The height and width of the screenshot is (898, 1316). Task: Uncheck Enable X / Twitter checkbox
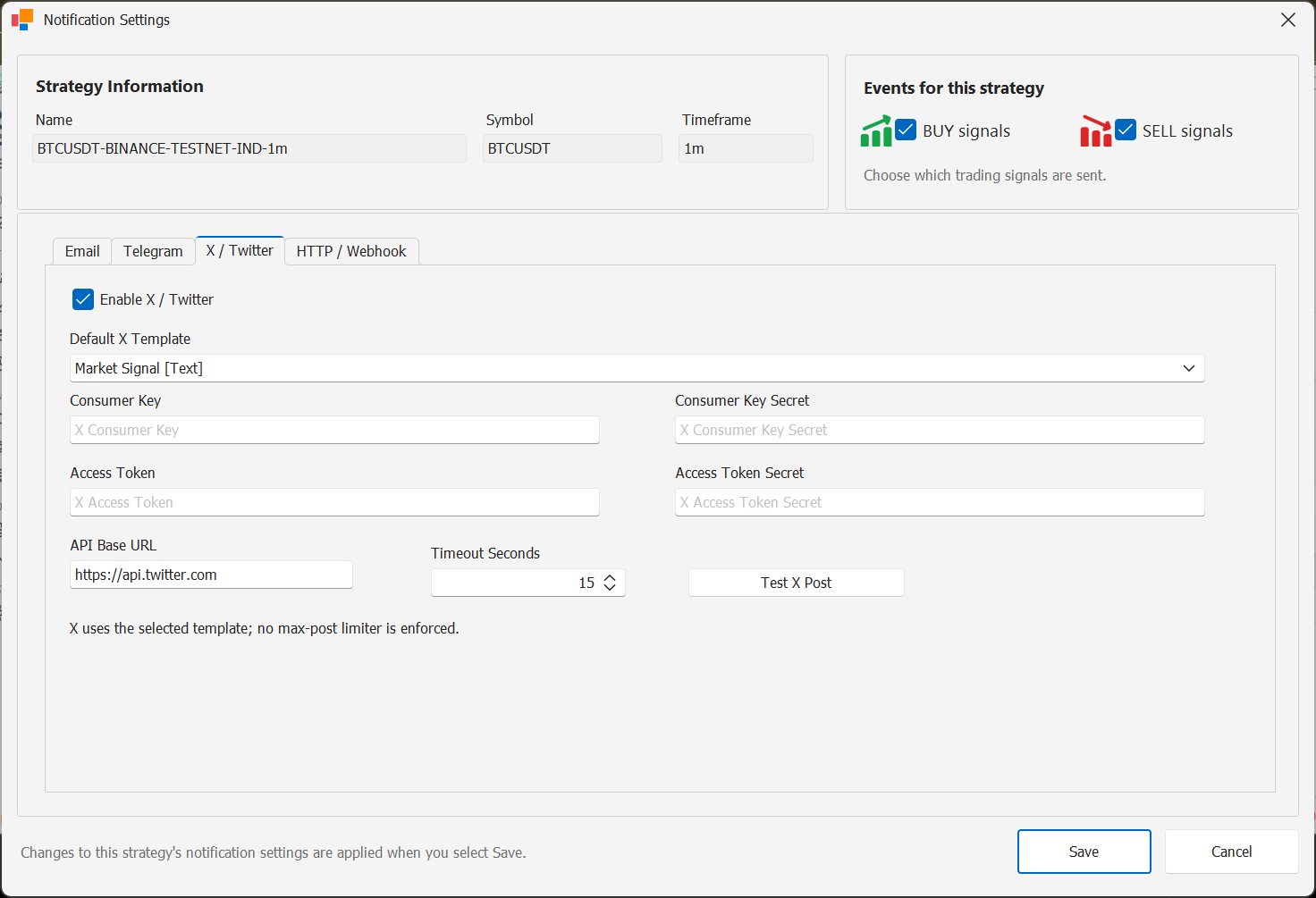tap(83, 299)
